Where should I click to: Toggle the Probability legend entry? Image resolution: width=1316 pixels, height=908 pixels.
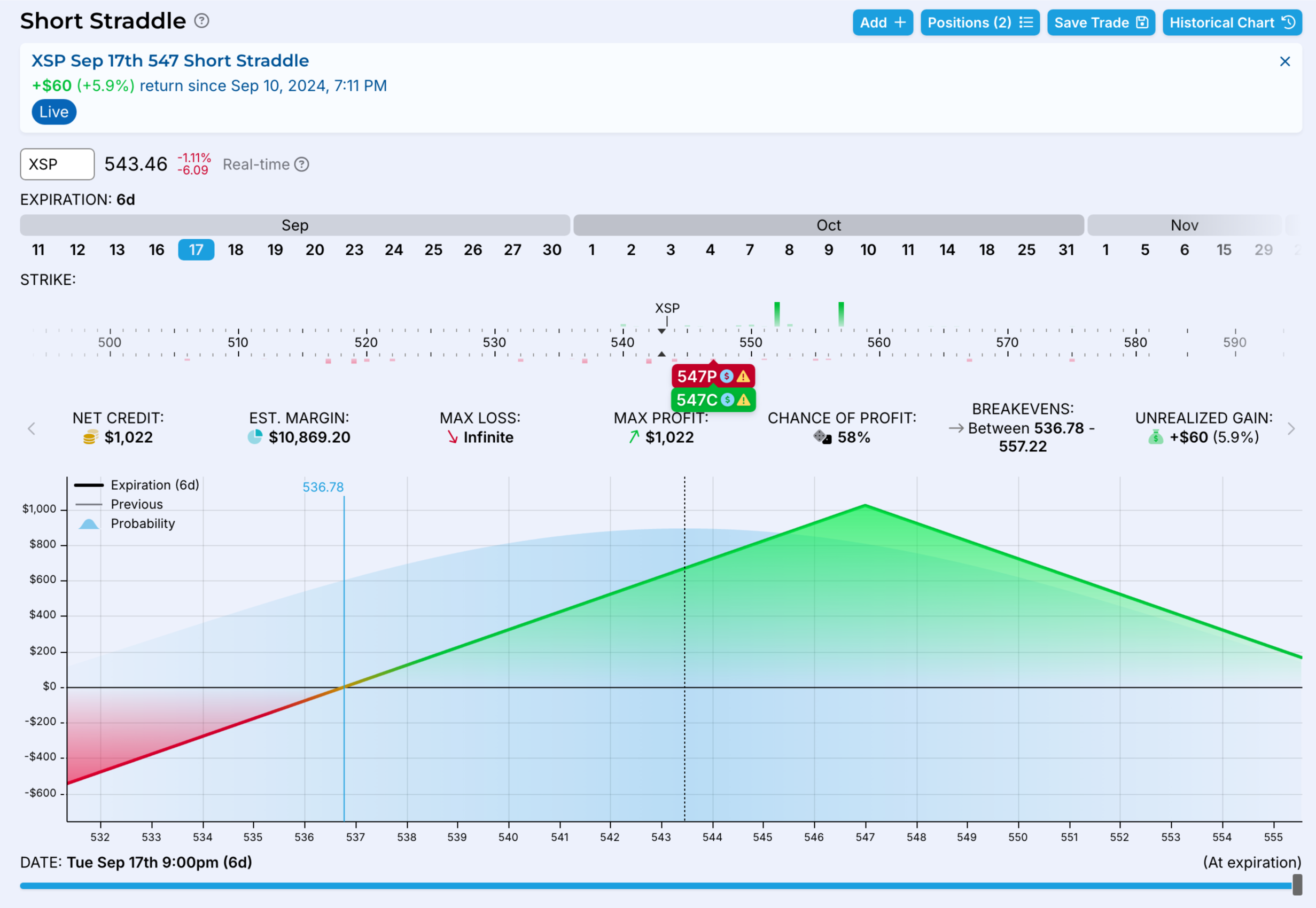[126, 524]
